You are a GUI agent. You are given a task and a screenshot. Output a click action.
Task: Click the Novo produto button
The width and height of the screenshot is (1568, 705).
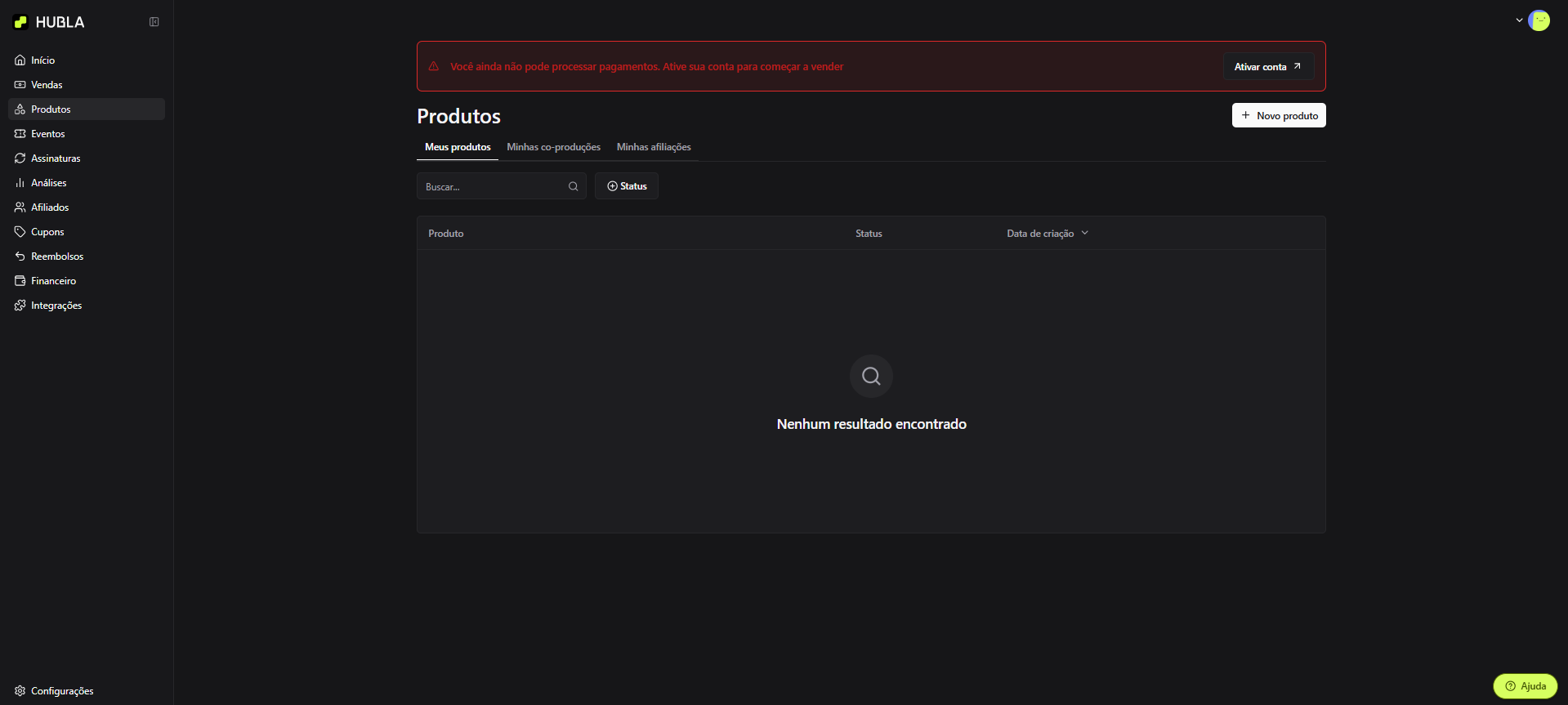point(1279,116)
